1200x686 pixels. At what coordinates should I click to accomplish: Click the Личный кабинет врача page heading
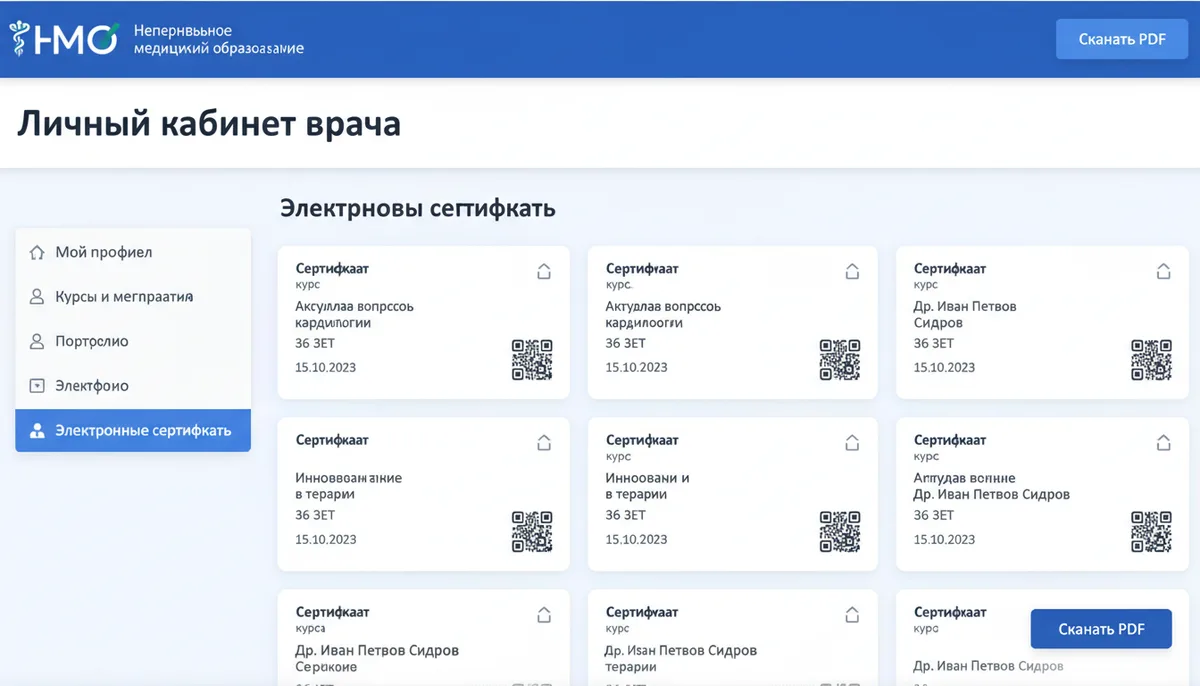pyautogui.click(x=209, y=124)
